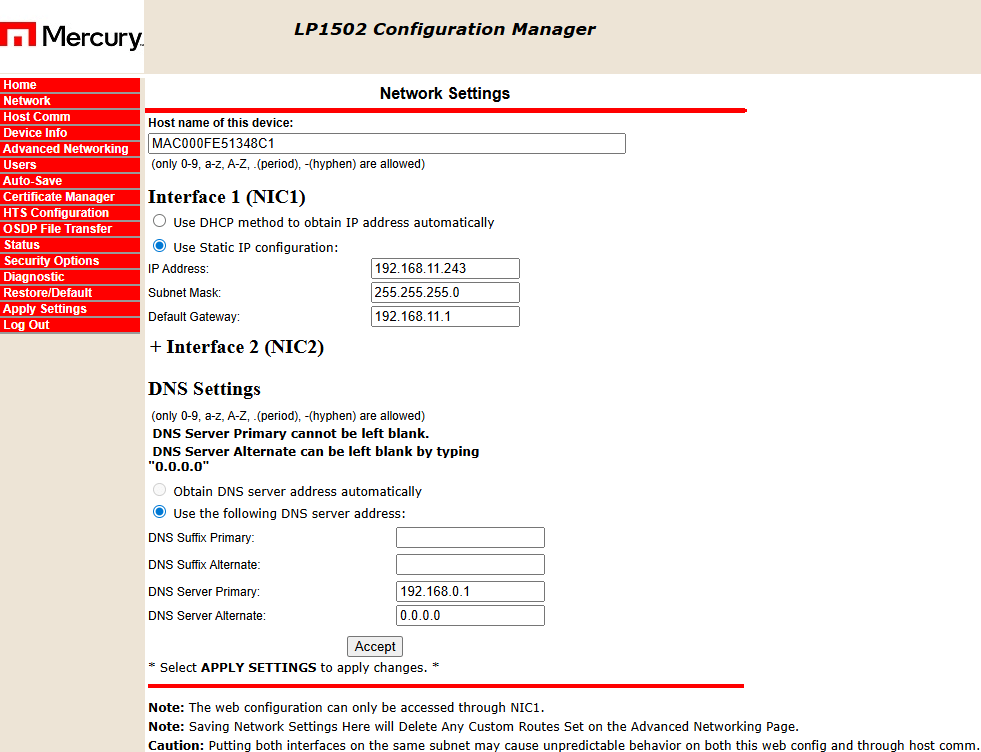981x752 pixels.
Task: Go to the Network page
Action: click(69, 101)
